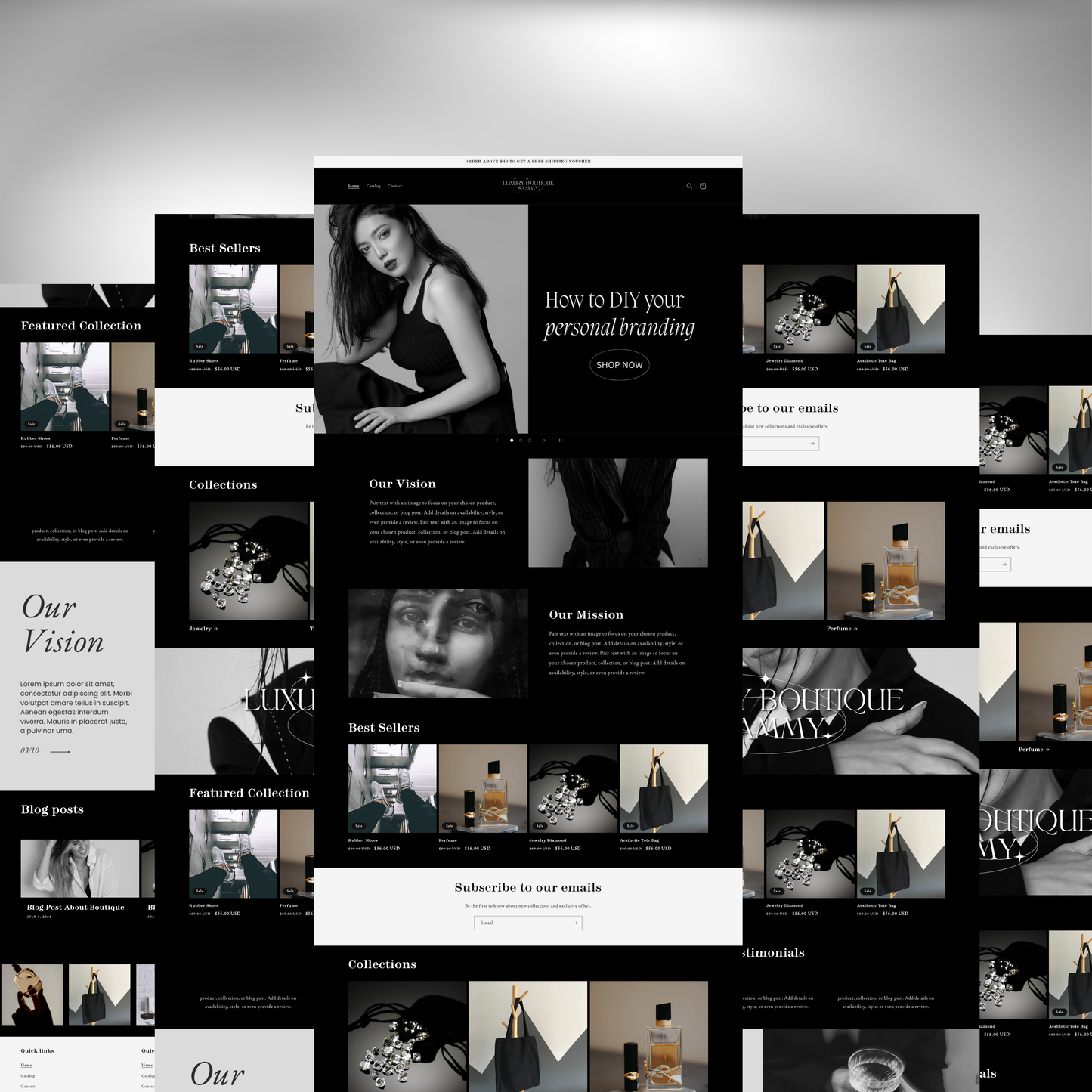Open tote bag thumbnail above Quick links
The image size is (1092, 1092).
click(100, 995)
